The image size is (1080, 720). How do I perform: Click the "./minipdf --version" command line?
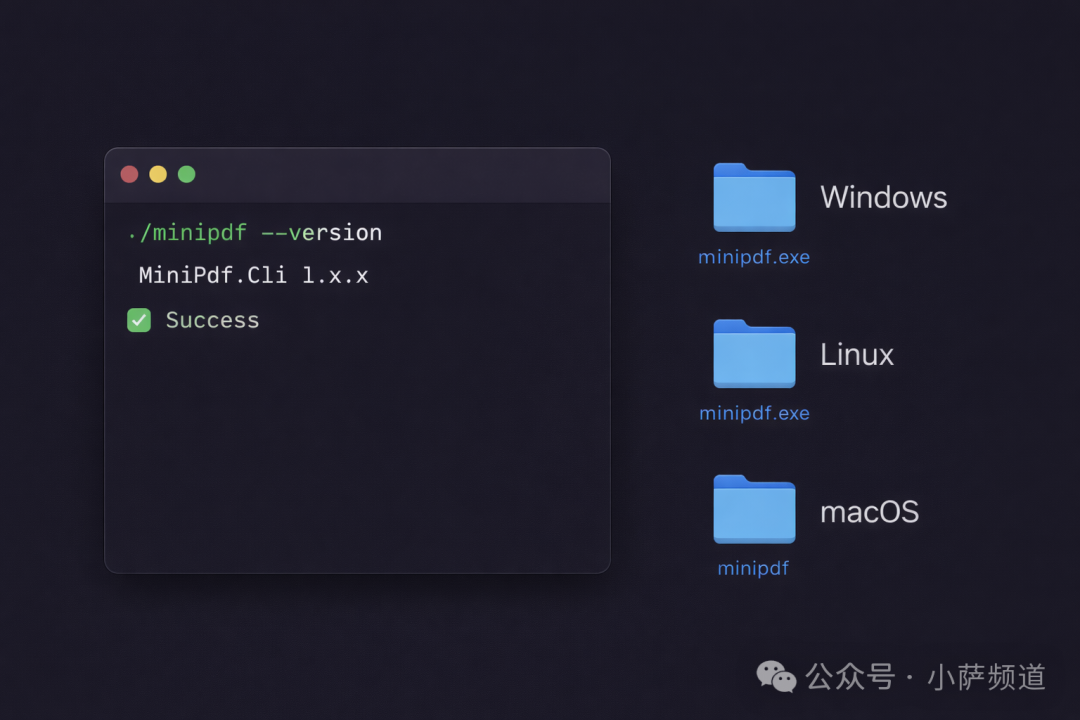click(255, 233)
